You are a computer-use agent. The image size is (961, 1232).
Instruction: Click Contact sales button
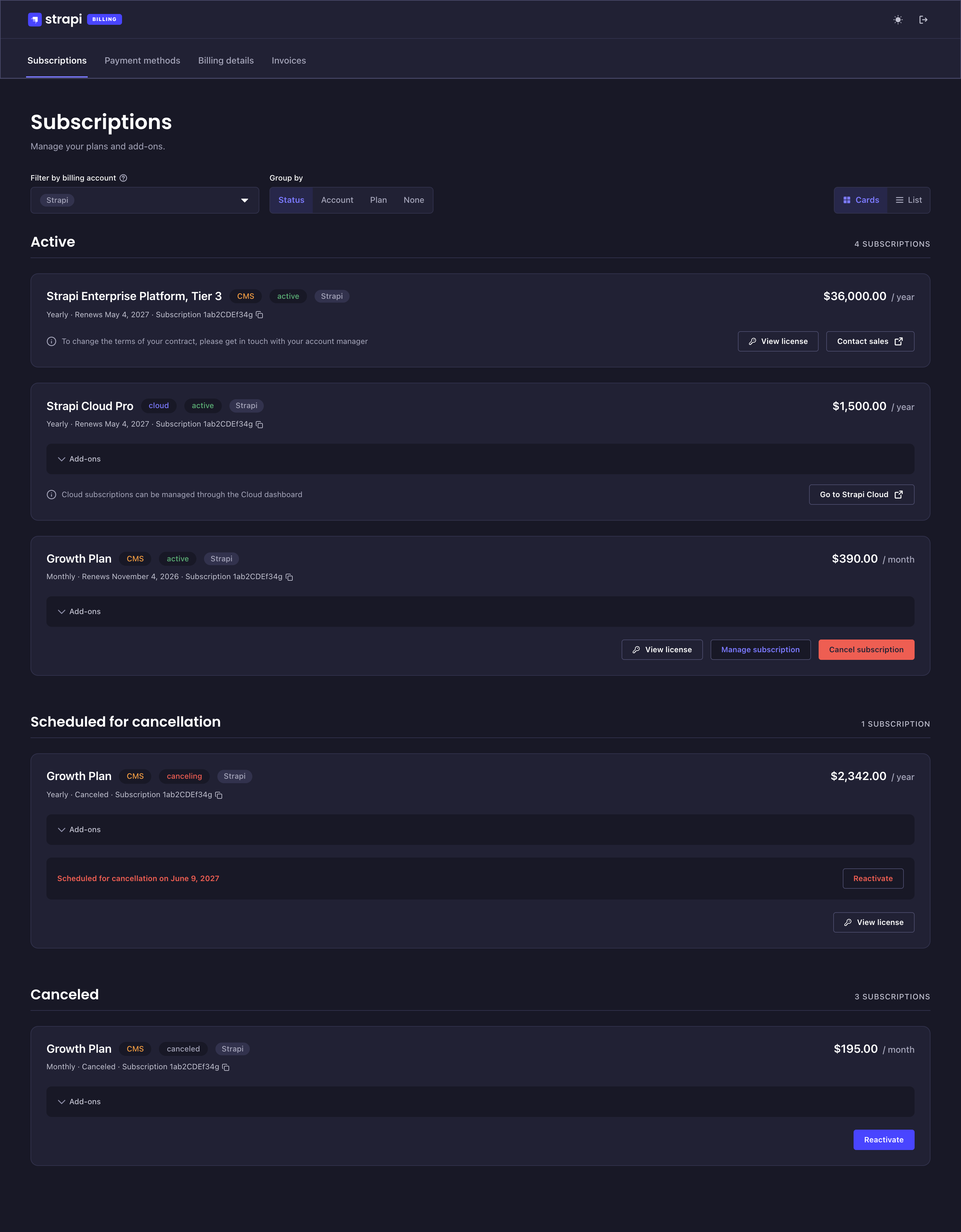pyautogui.click(x=870, y=341)
